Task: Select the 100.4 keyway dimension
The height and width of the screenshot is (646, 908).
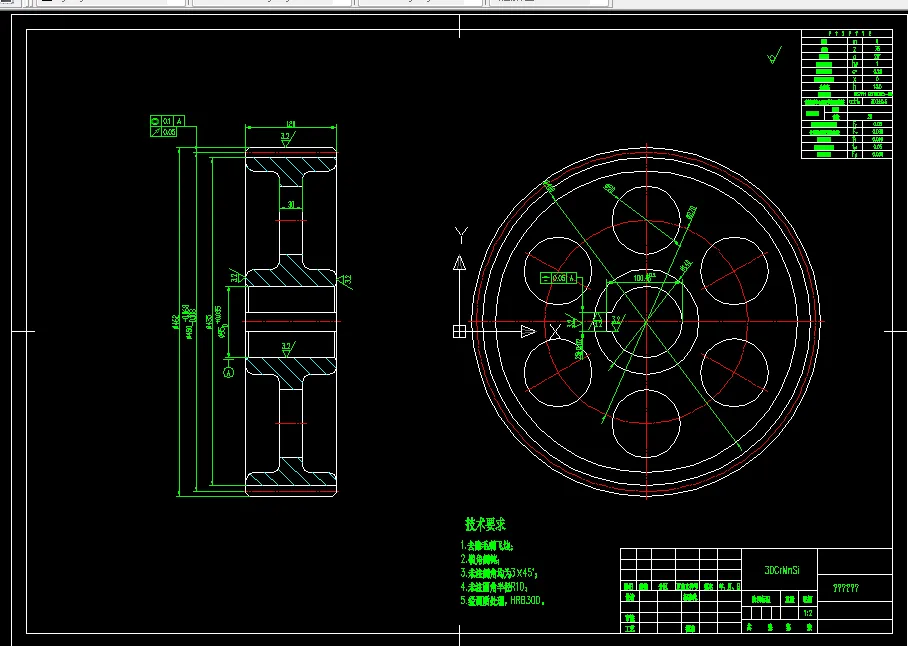Action: pos(643,278)
